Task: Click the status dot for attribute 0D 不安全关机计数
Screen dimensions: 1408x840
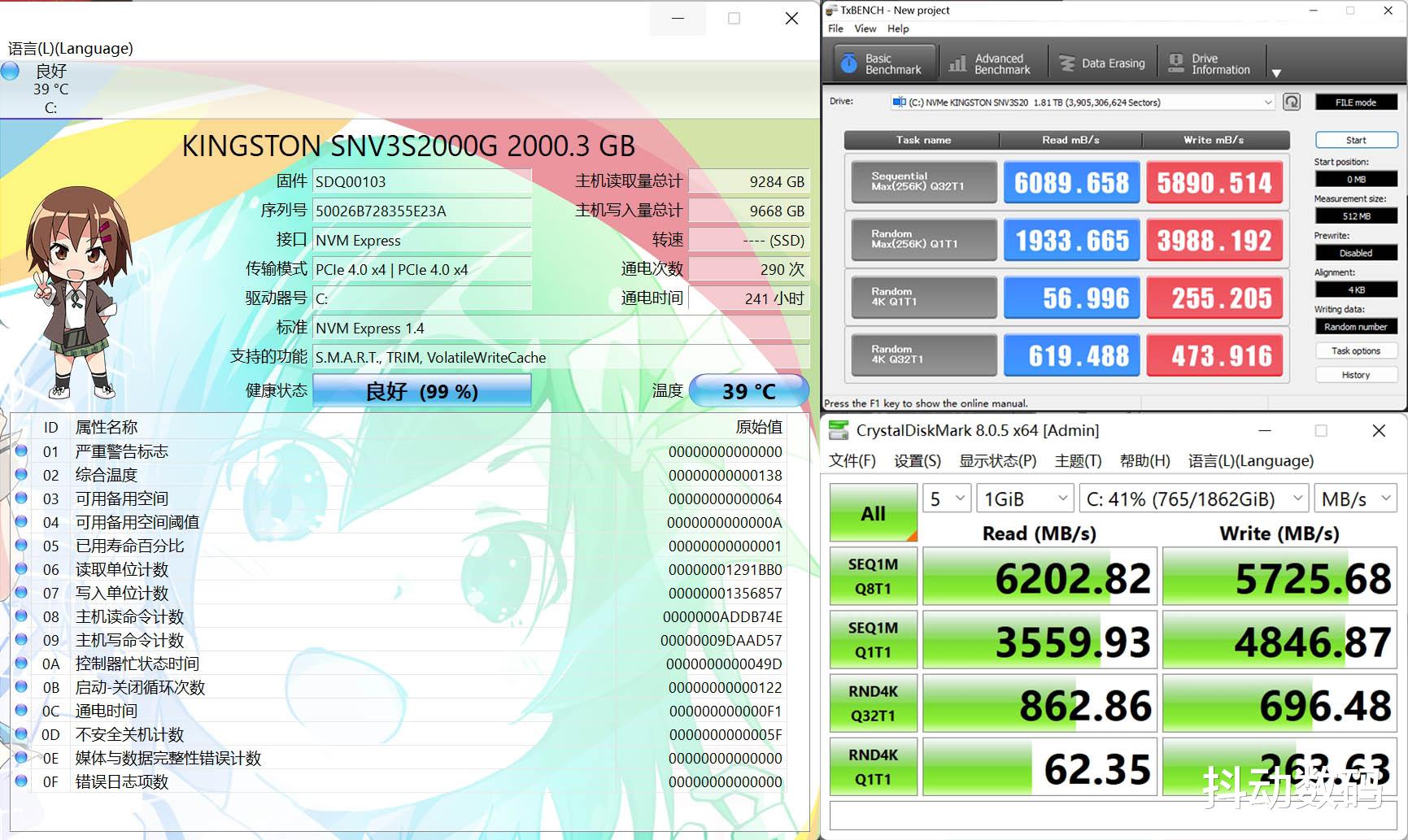Action: tap(21, 733)
